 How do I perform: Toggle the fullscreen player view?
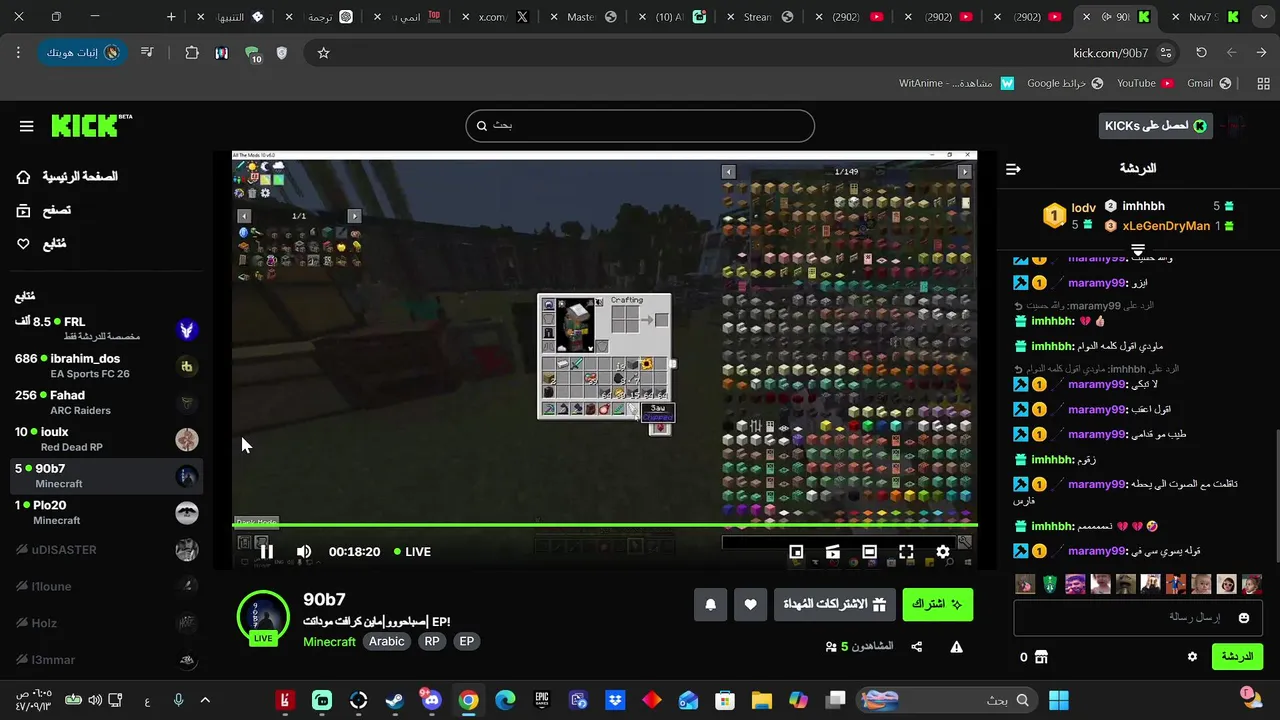[906, 551]
